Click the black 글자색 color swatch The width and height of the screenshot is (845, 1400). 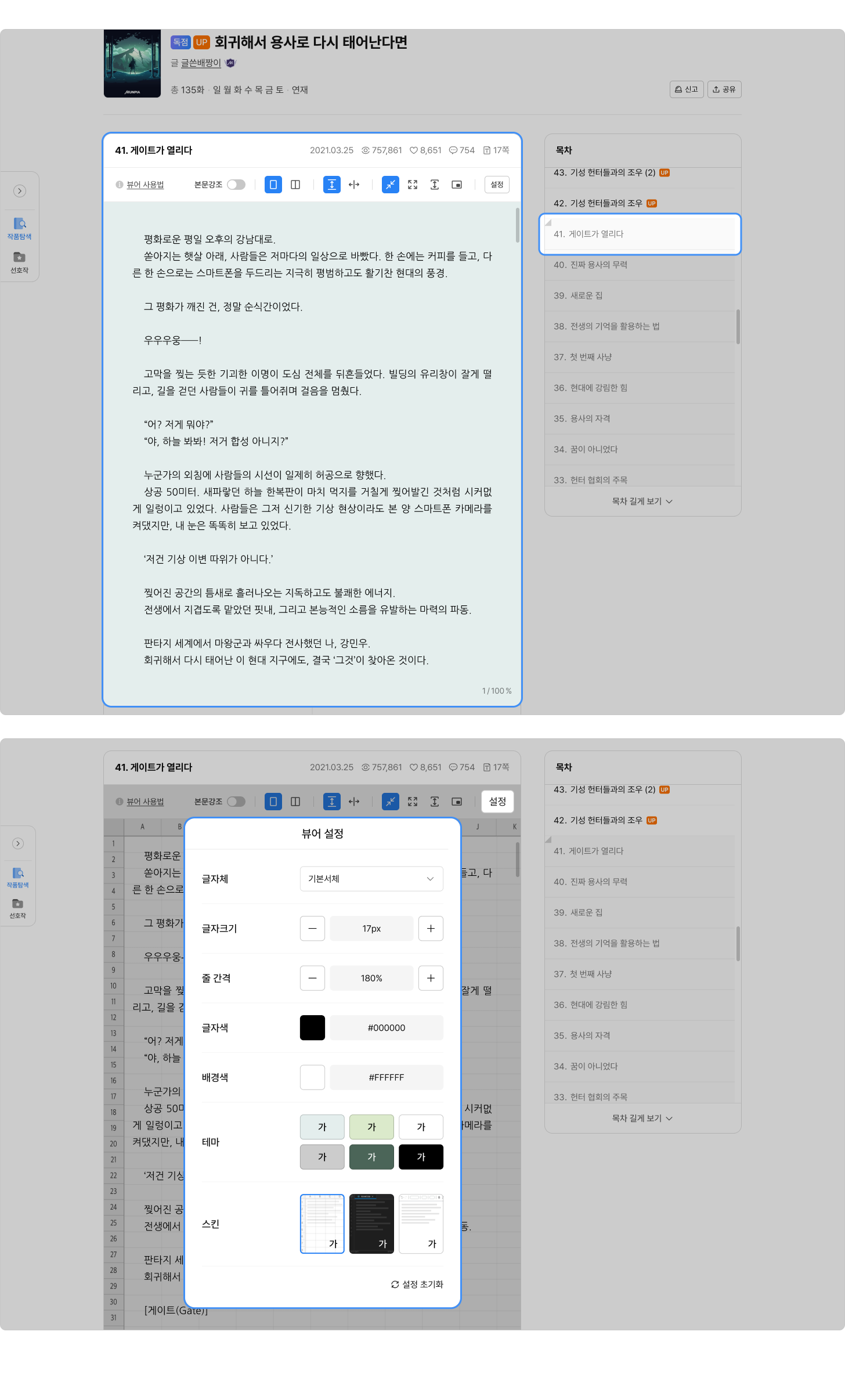pos(312,1028)
